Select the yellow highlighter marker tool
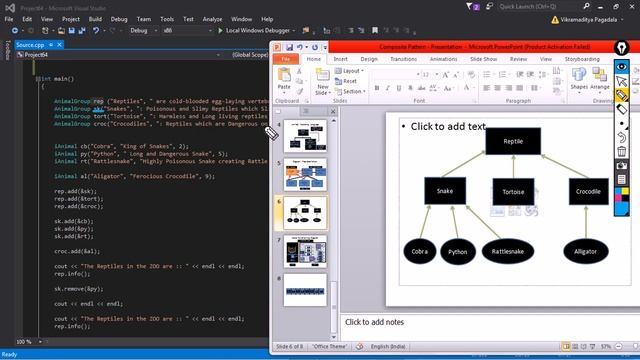The width and height of the screenshot is (640, 360). click(x=621, y=95)
